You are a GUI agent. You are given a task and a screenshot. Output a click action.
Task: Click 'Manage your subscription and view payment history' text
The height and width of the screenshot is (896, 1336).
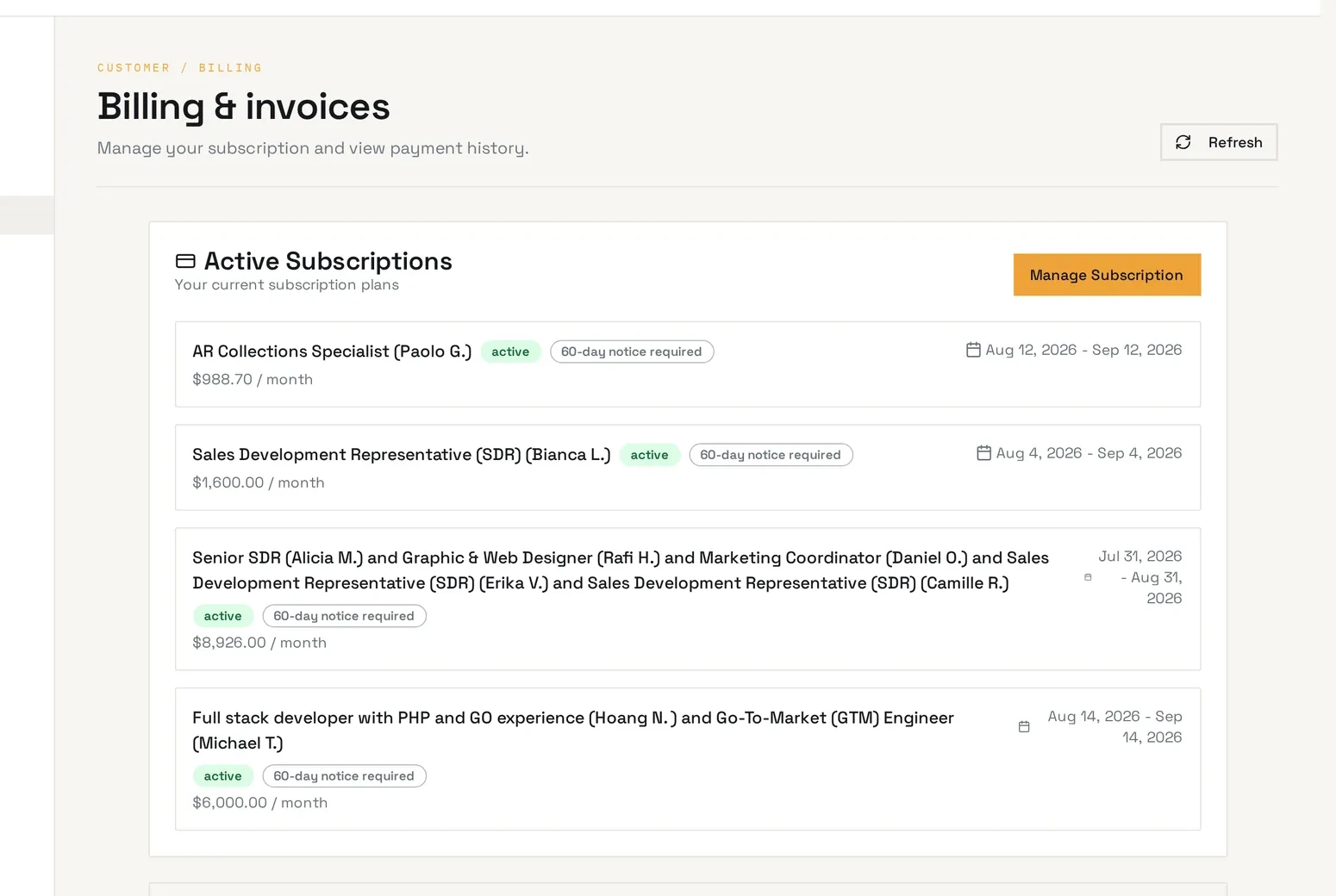click(313, 148)
